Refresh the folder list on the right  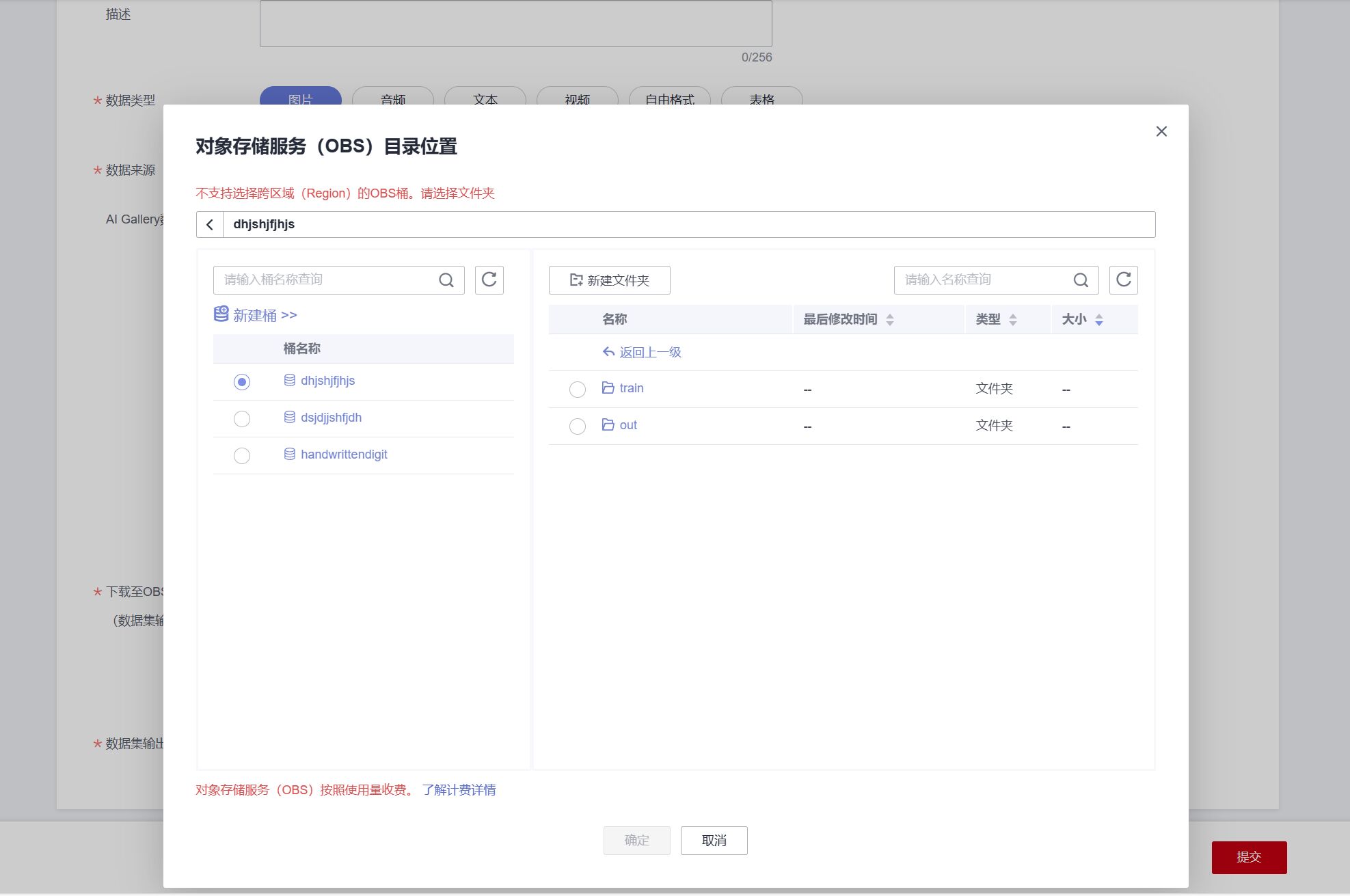[1123, 280]
